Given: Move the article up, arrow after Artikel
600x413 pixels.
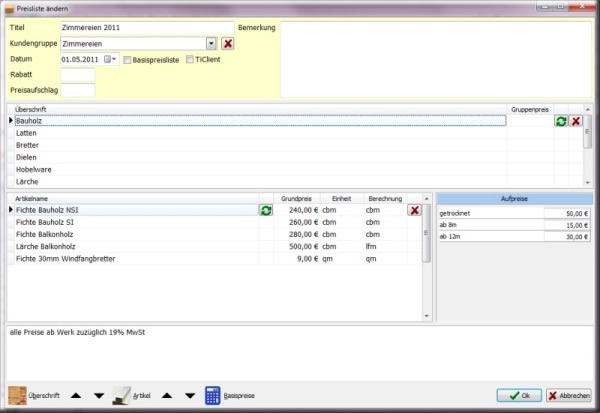Looking at the screenshot, I should [167, 395].
